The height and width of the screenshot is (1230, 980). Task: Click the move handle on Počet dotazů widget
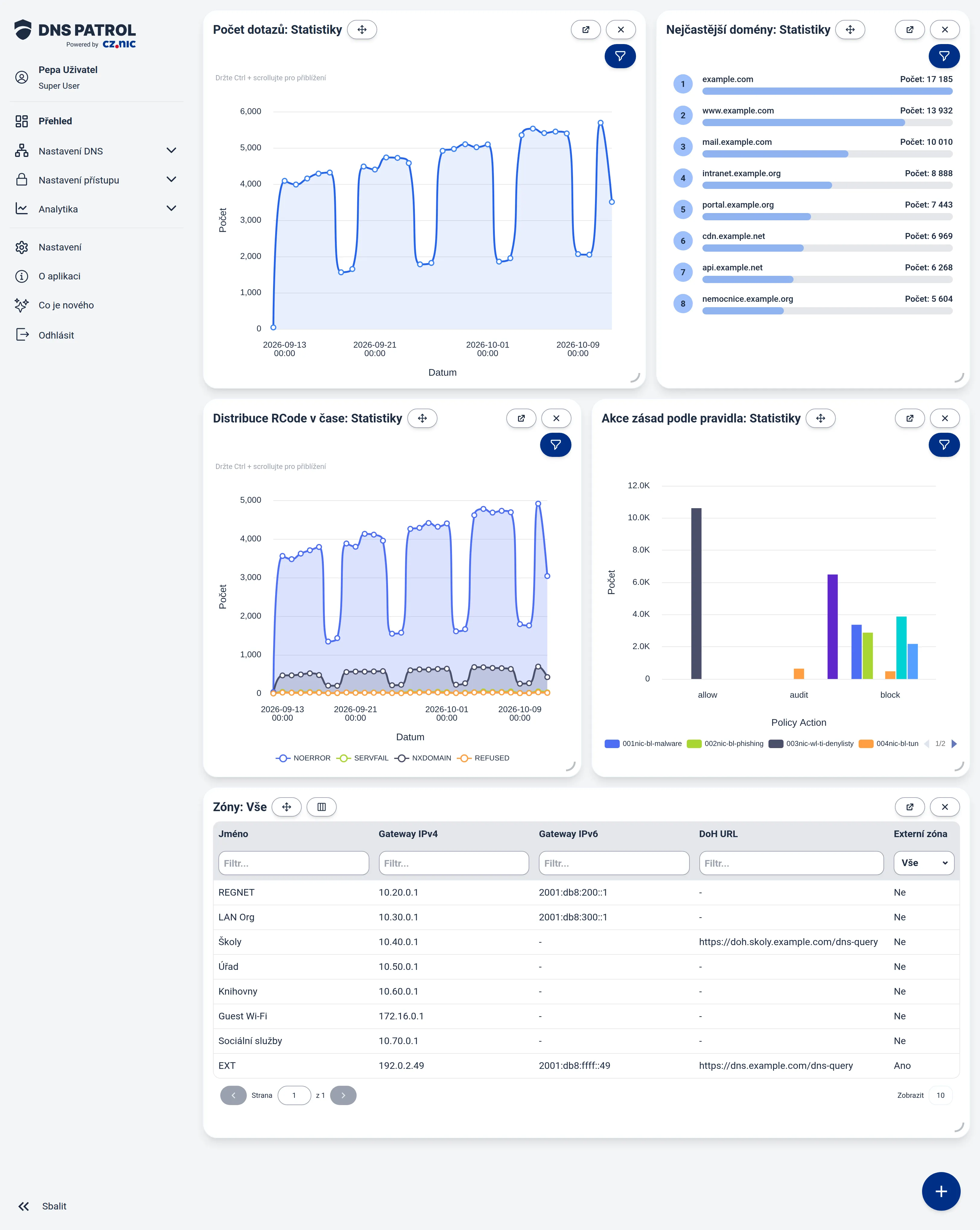pos(362,30)
